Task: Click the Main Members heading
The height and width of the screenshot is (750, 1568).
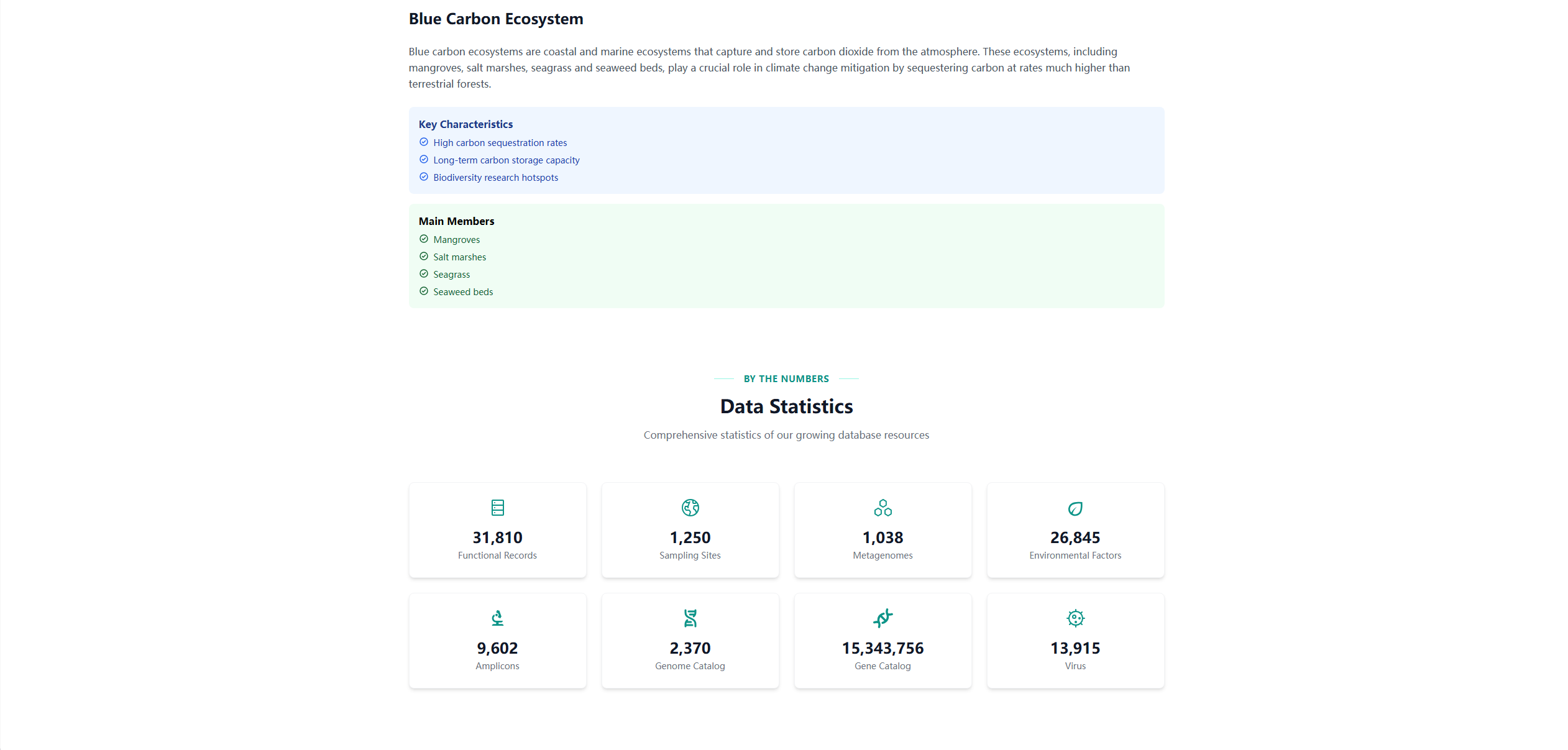Action: [x=456, y=221]
